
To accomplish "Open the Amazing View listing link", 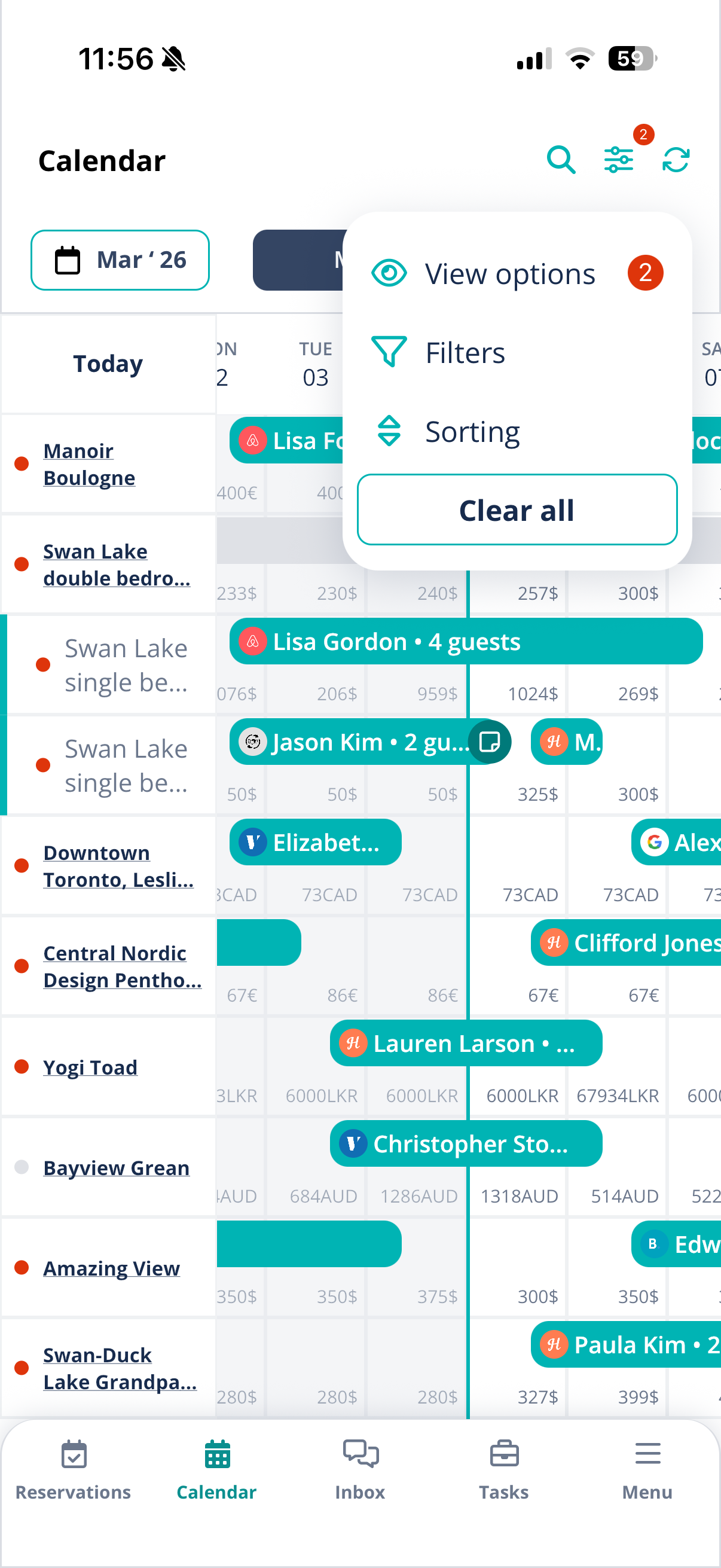I will (x=111, y=1267).
